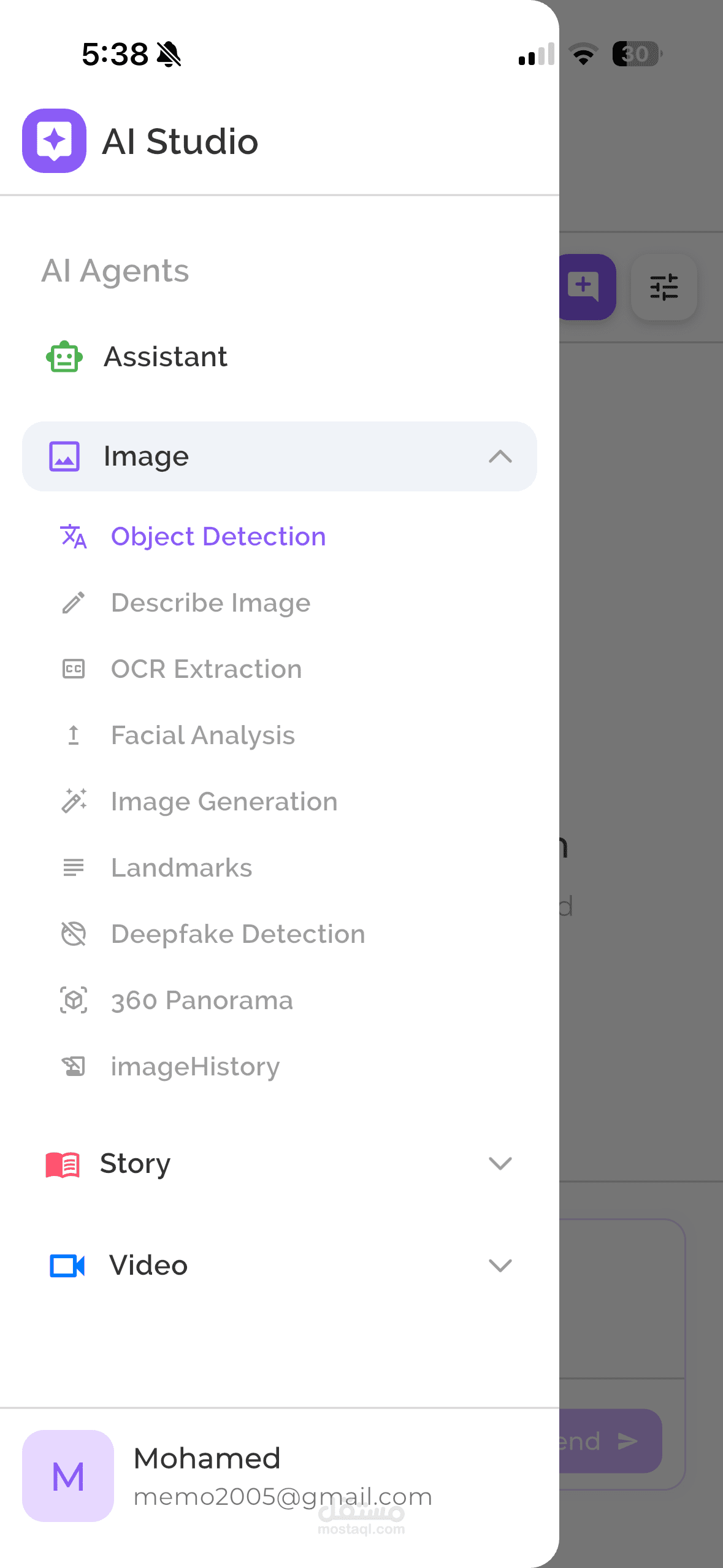Open the Assistant robot agent

pos(64,357)
